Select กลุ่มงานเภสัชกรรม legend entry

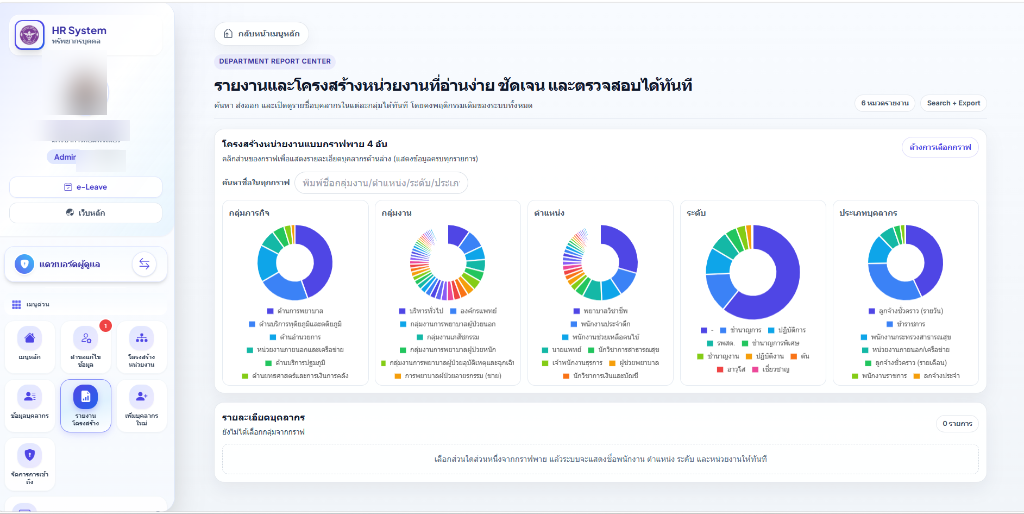448,337
